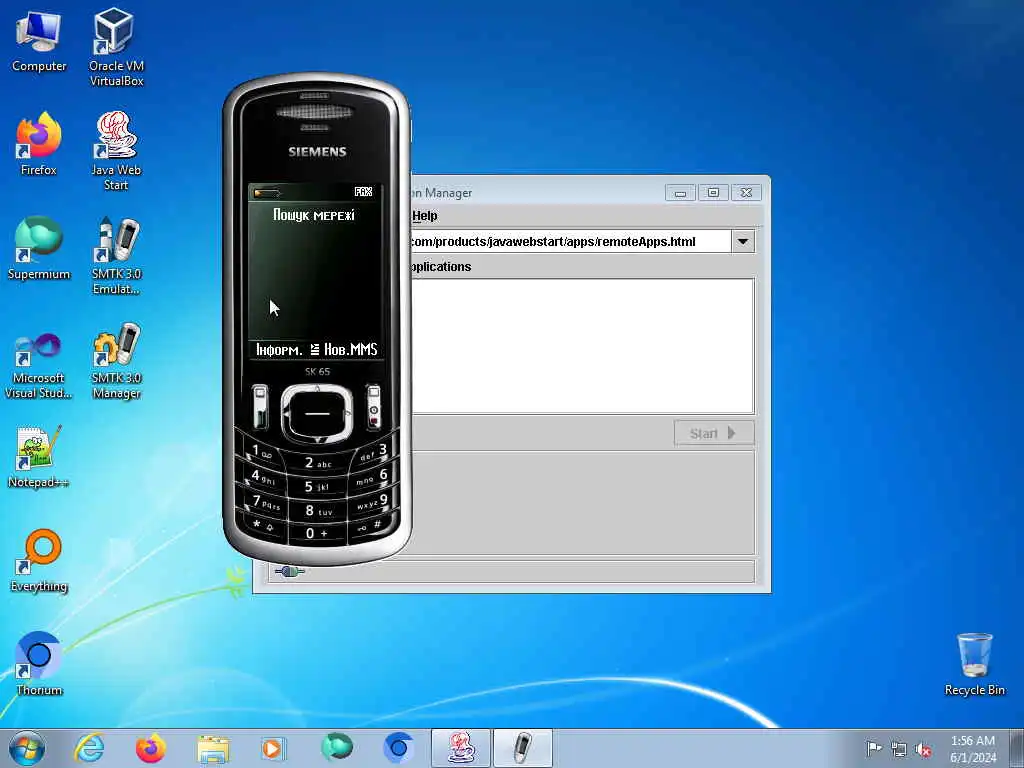The height and width of the screenshot is (768, 1024).
Task: Click the Show desktop strip at the taskbar's end
Action: pyautogui.click(x=1017, y=748)
